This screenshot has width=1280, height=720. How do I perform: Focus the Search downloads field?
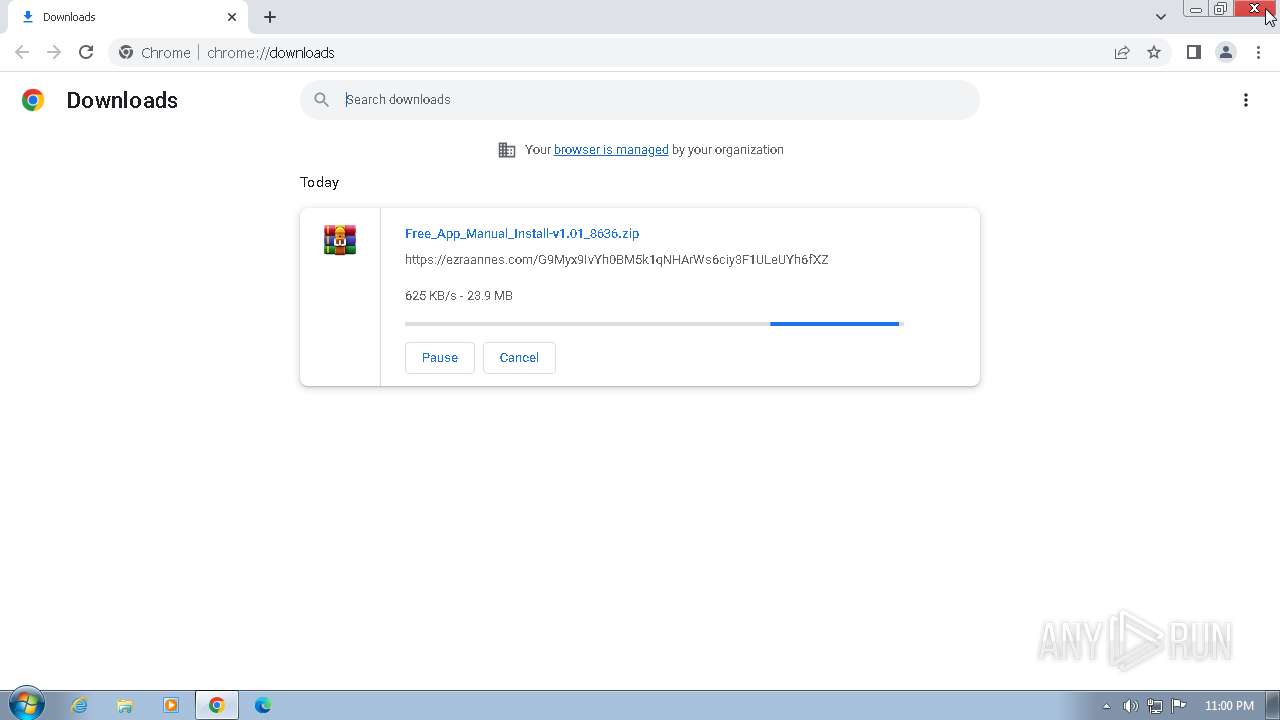point(640,99)
